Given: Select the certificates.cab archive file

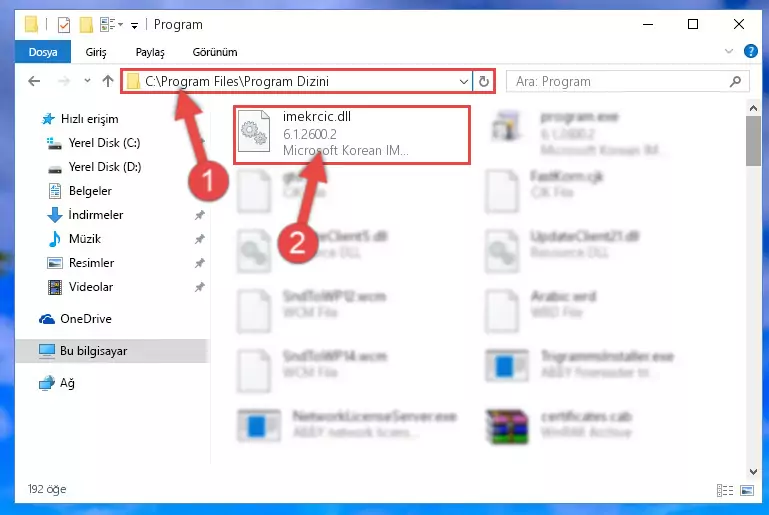Looking at the screenshot, I should pos(559,425).
